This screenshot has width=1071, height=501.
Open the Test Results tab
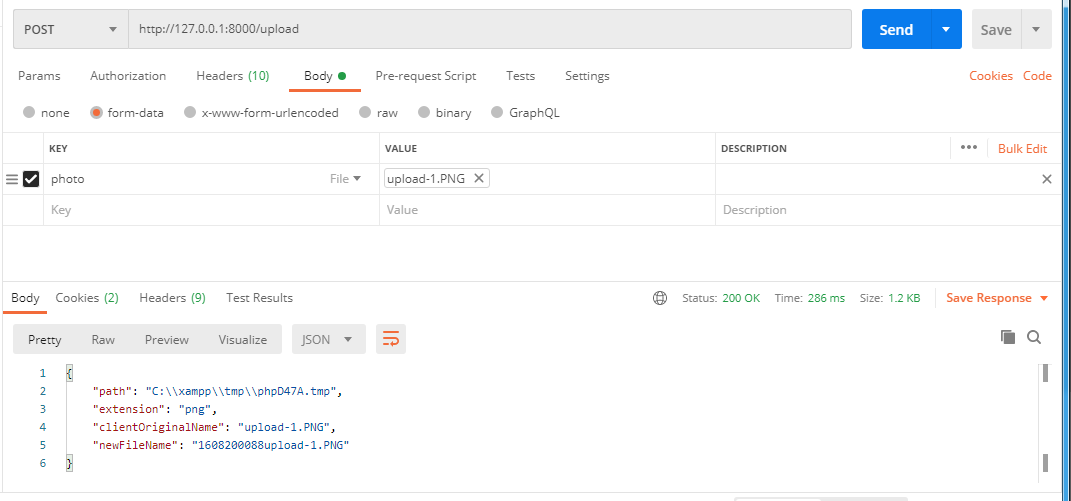(x=259, y=298)
